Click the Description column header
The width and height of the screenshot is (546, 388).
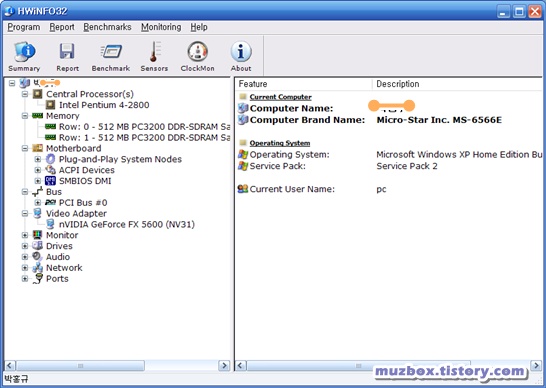pos(457,84)
